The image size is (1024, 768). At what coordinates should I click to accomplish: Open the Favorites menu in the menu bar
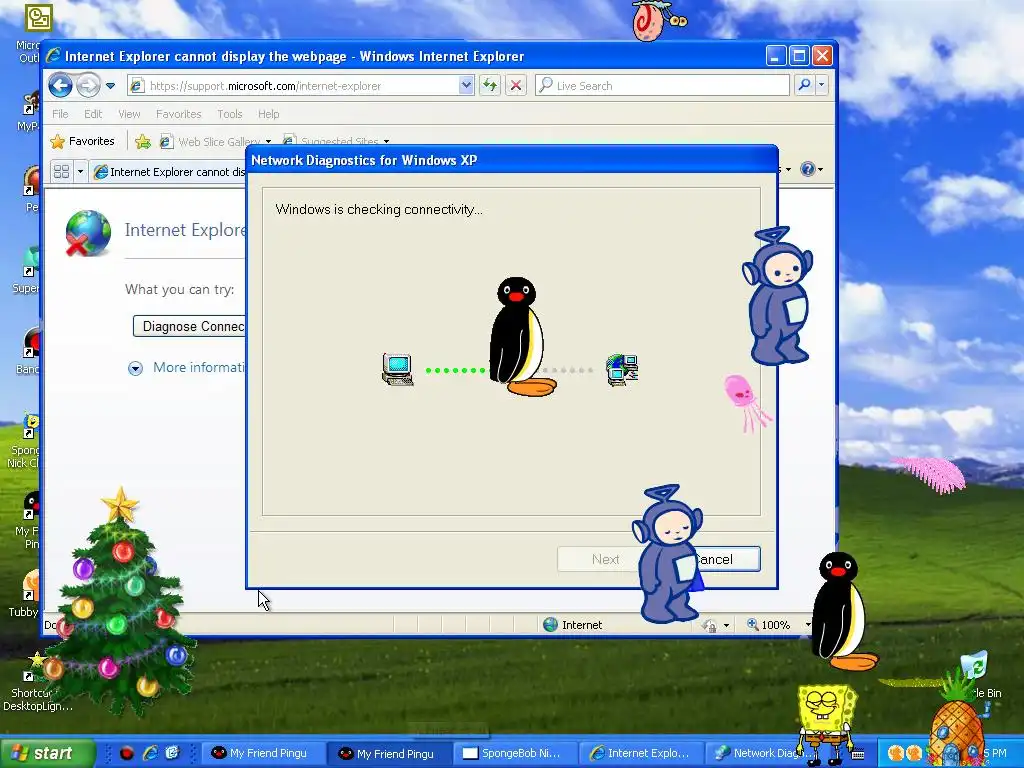(178, 114)
